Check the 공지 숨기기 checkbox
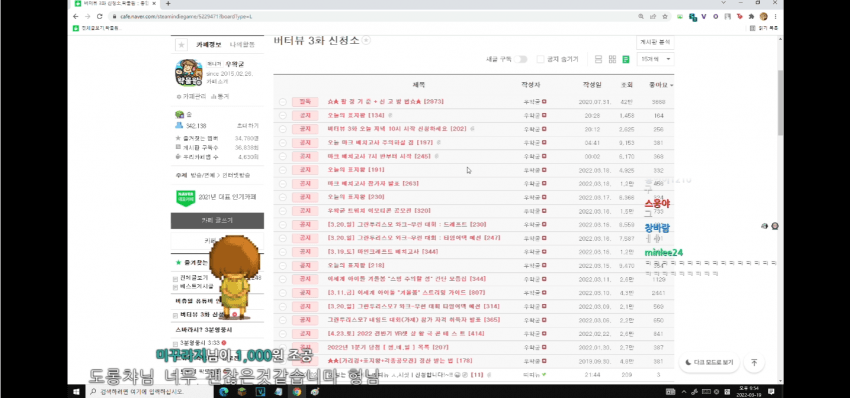This screenshot has height=398, width=850. (540, 59)
